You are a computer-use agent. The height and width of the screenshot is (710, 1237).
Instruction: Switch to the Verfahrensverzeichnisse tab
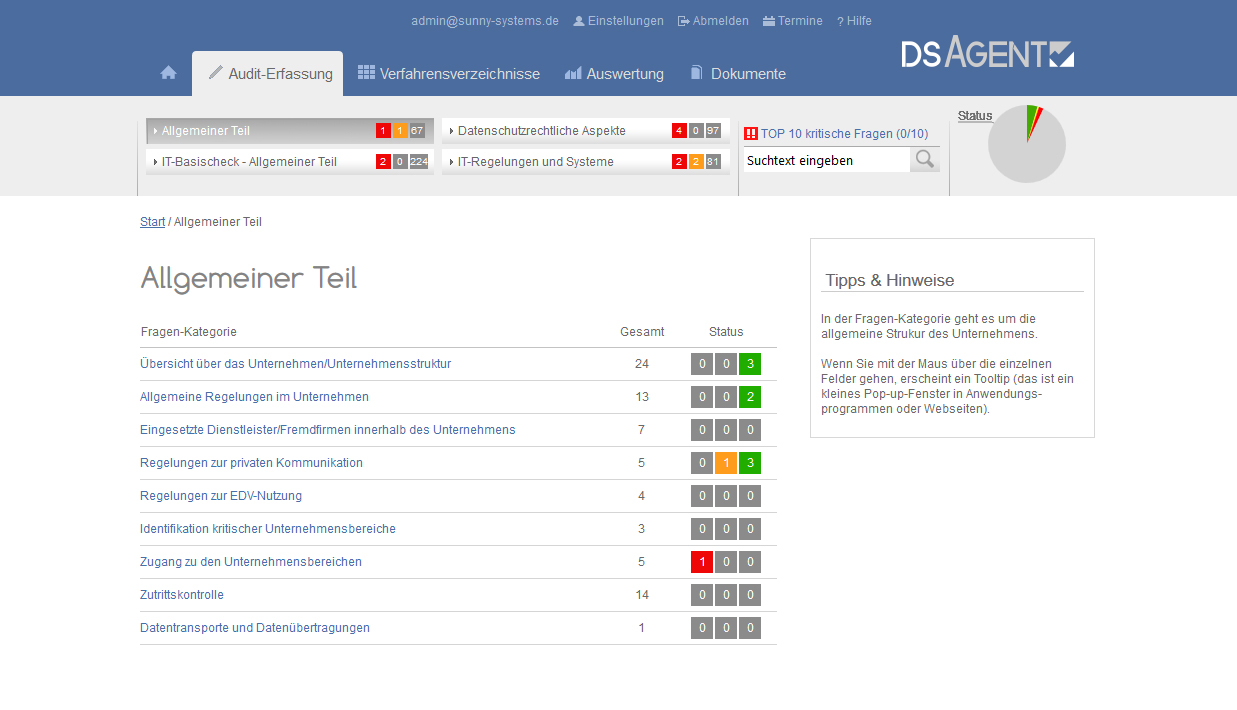point(449,74)
